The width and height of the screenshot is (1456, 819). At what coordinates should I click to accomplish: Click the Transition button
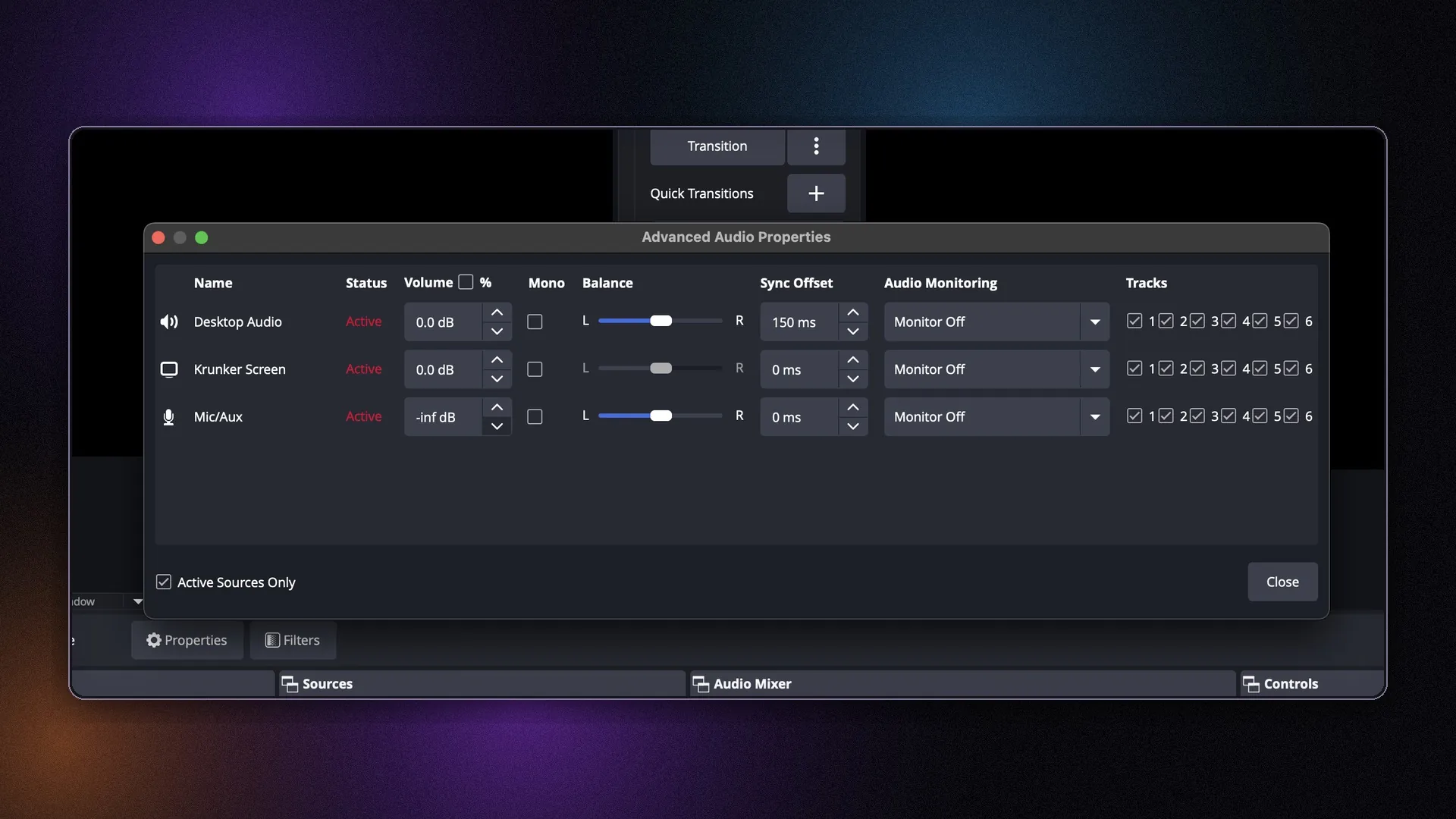coord(717,146)
